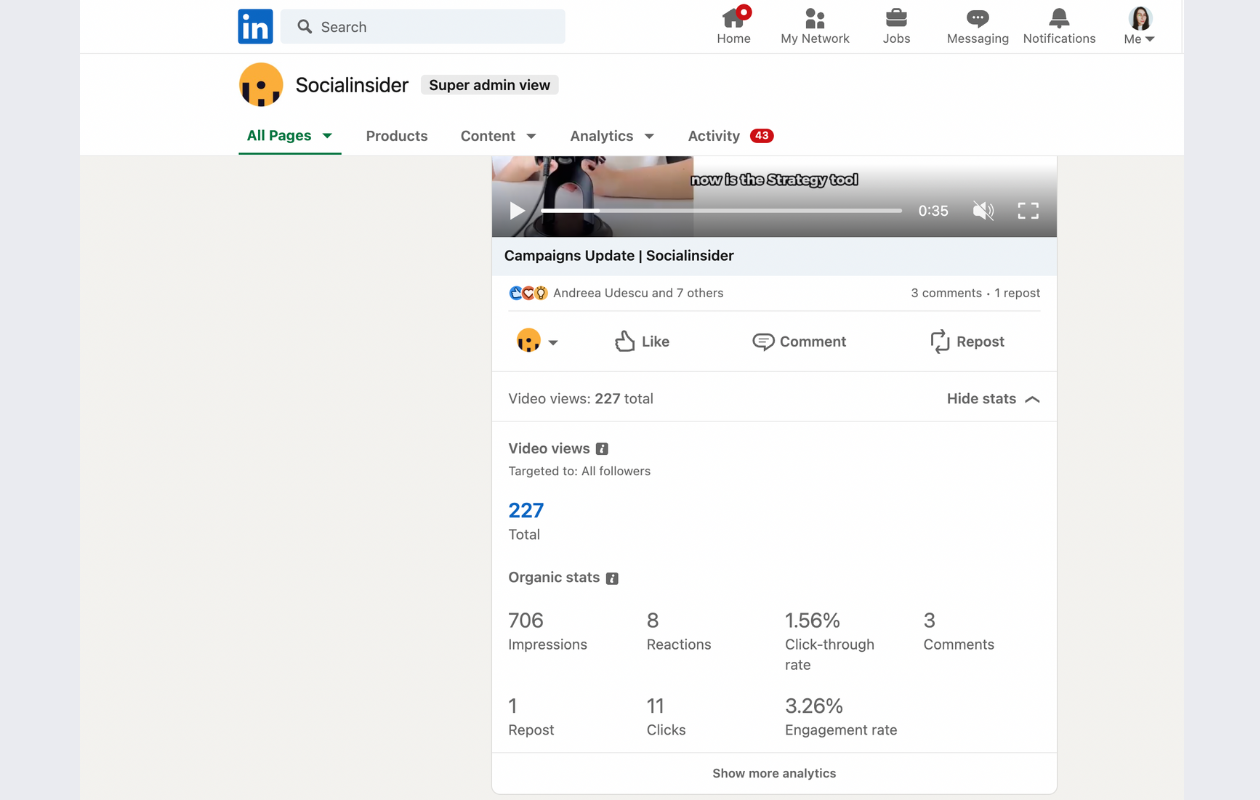Click the 0:35 video time label

[933, 211]
